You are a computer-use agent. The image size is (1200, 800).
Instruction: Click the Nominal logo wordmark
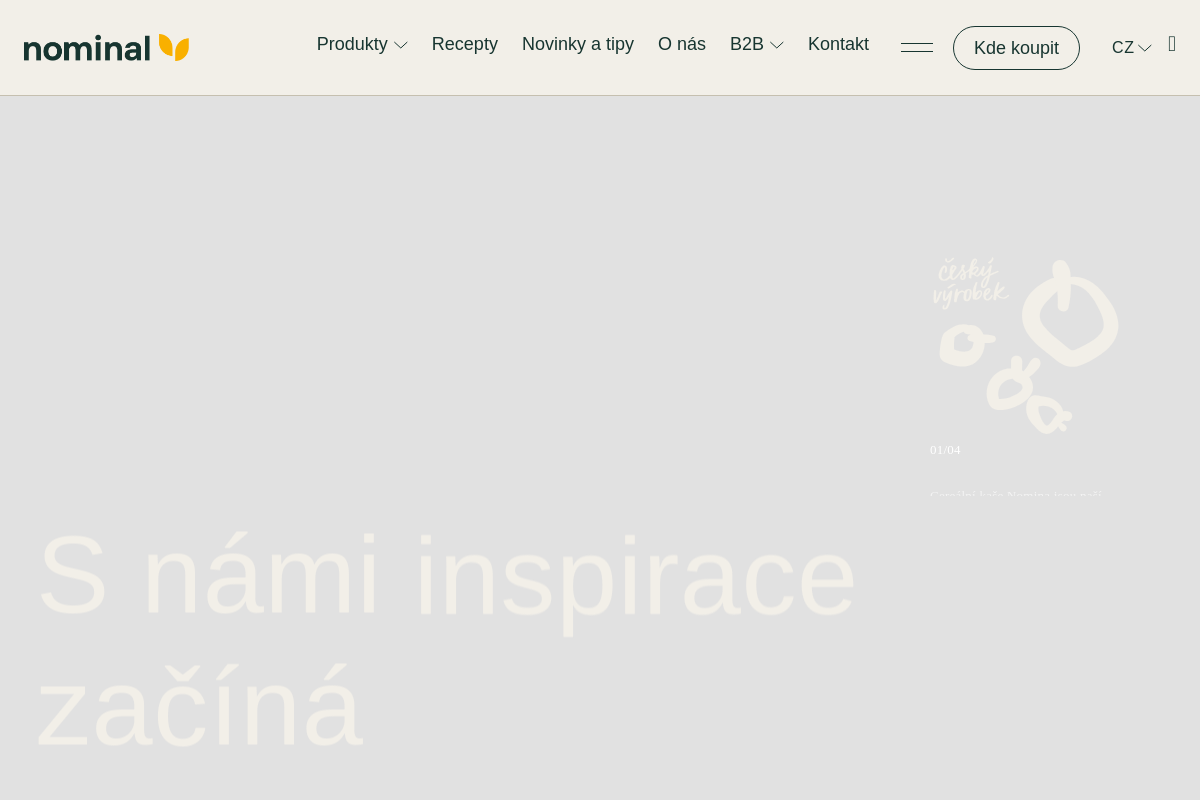[x=87, y=48]
